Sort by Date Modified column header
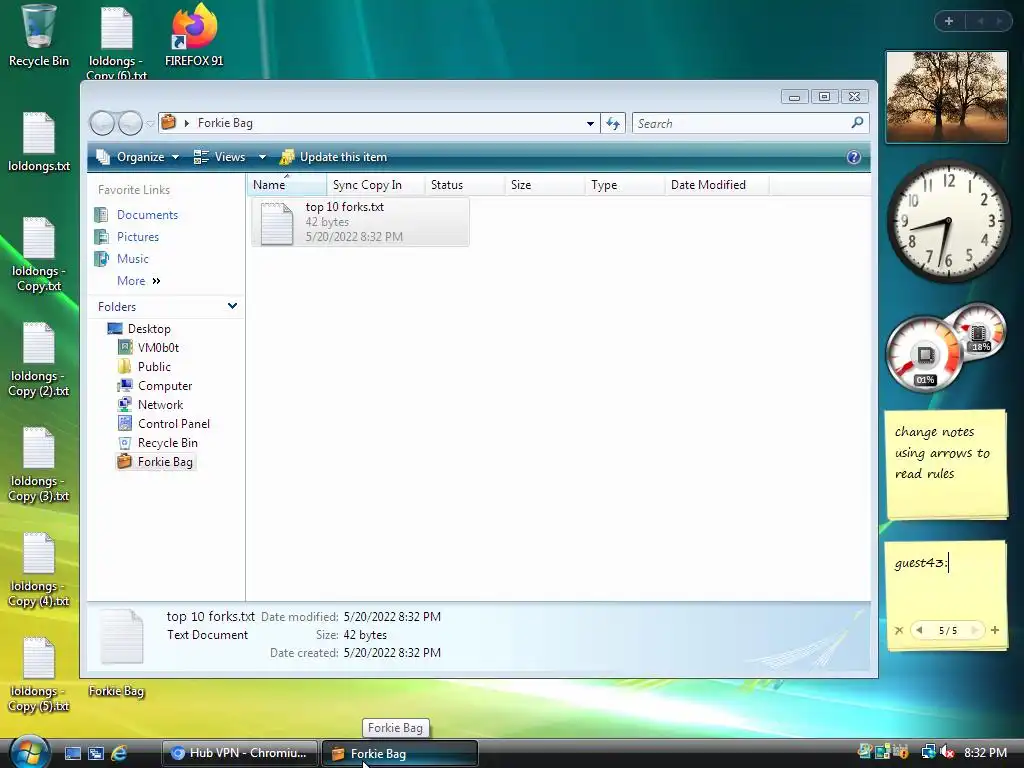This screenshot has height=768, width=1024. tap(717, 185)
